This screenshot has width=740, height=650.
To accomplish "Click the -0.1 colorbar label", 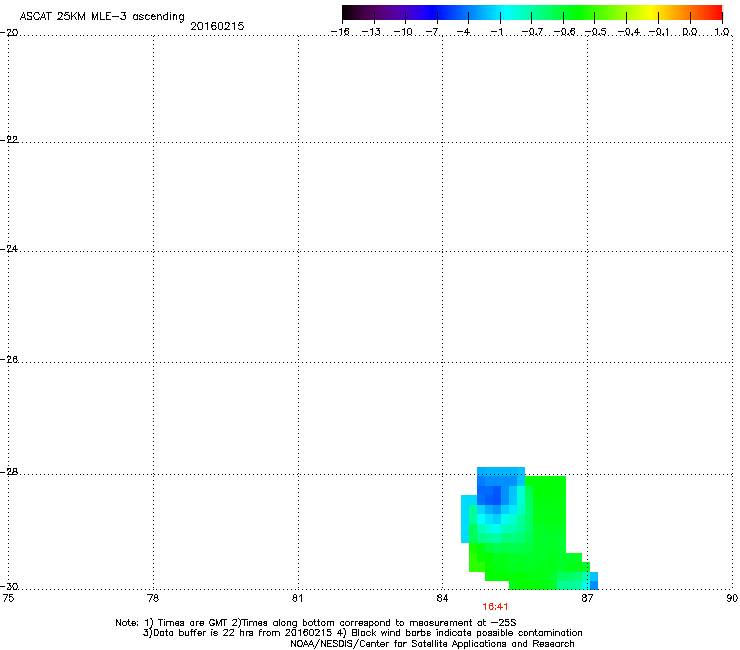I will click(659, 32).
